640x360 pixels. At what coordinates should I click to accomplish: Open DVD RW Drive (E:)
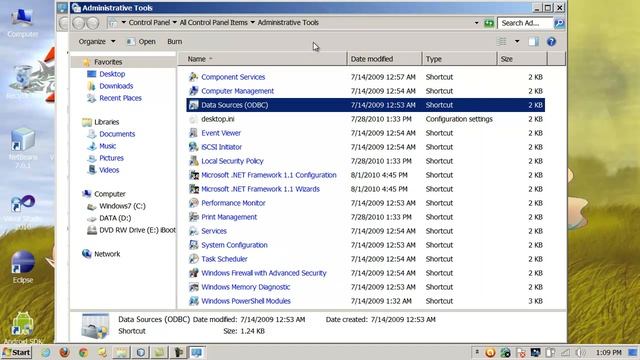137,230
